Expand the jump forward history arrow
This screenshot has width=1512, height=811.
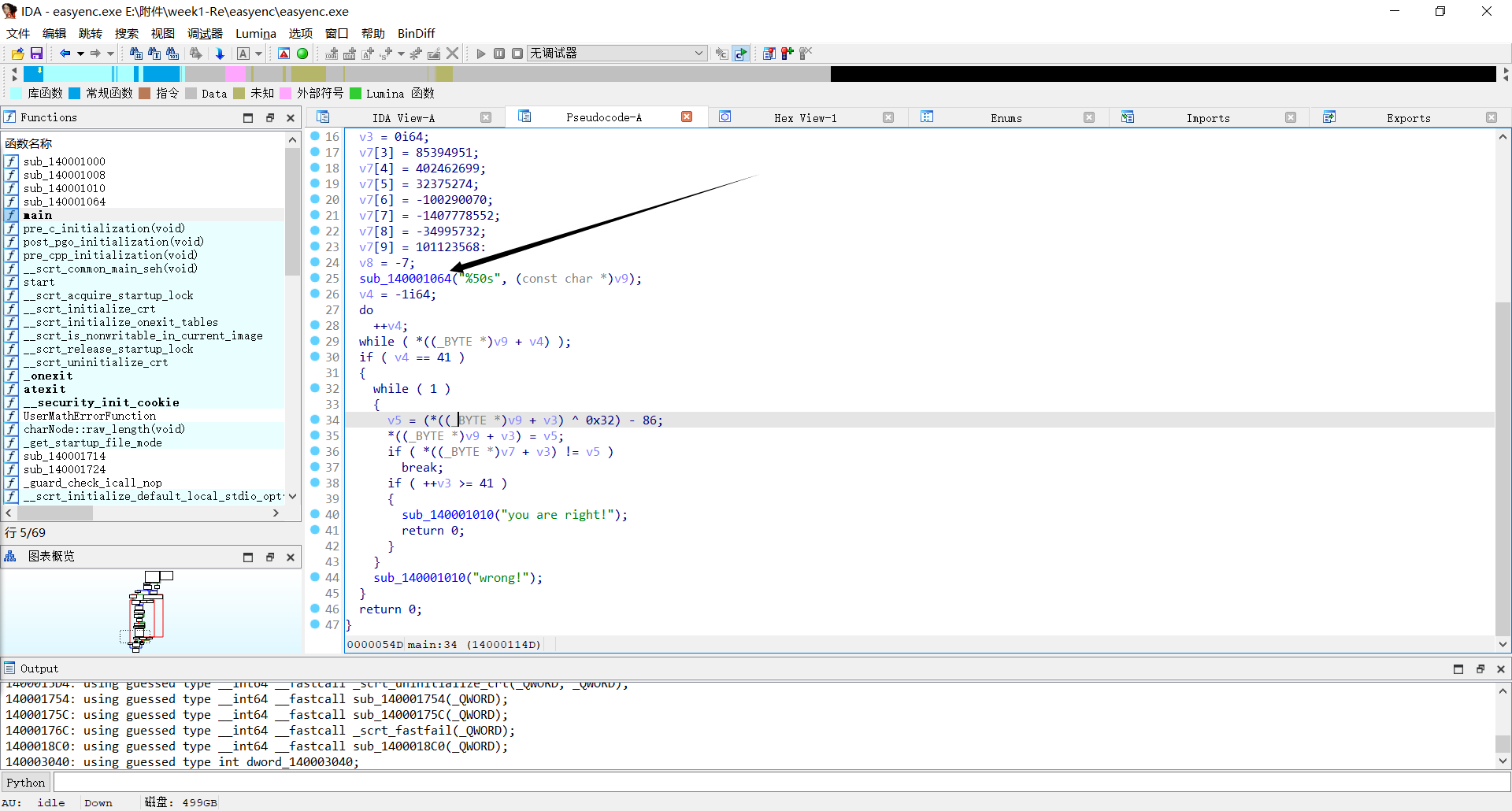110,54
